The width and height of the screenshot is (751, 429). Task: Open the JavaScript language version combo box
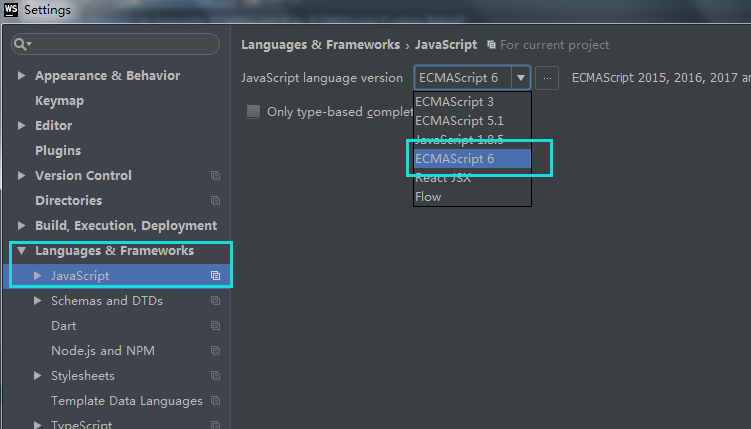coord(472,78)
